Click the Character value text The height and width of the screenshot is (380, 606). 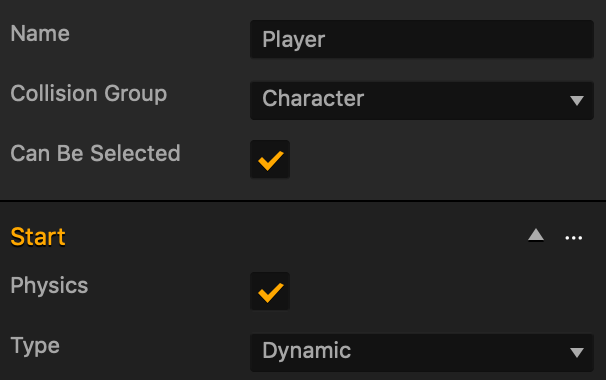point(313,98)
